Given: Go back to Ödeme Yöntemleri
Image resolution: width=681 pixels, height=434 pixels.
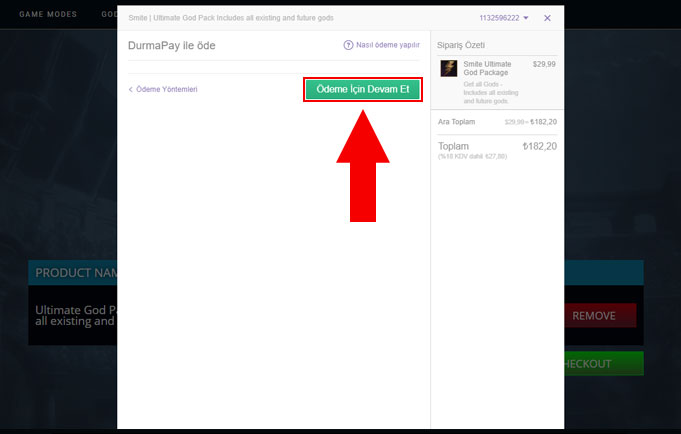Looking at the screenshot, I should [x=167, y=90].
